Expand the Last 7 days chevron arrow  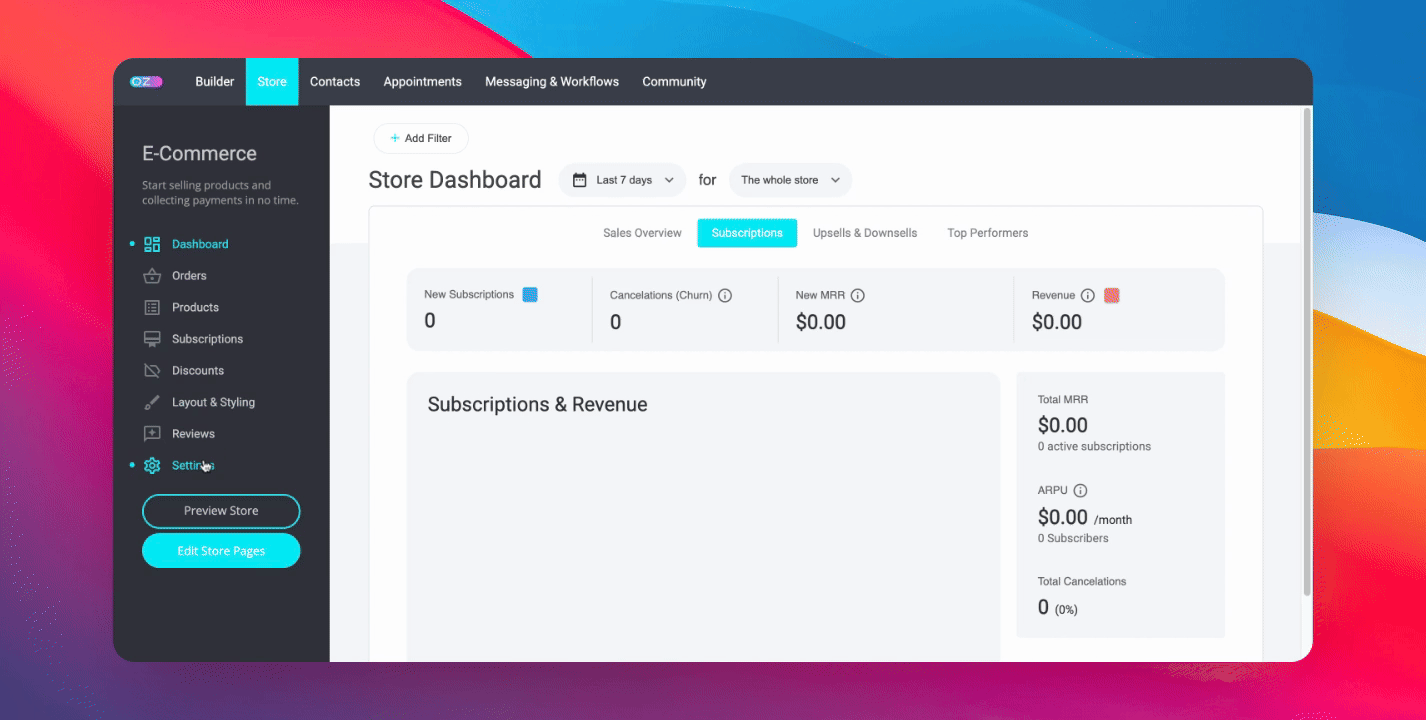(x=669, y=180)
